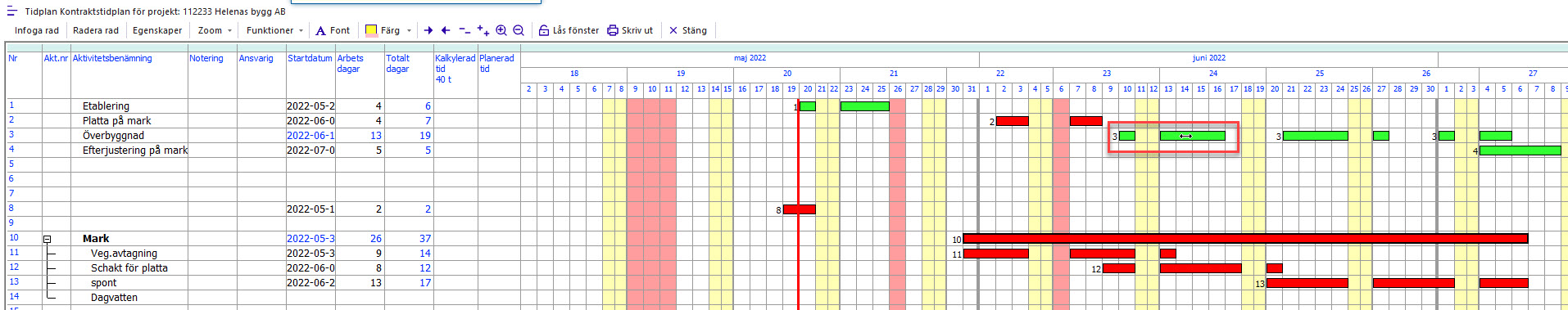Zoom out with the magnifier minus icon
The image size is (1568, 310).
[519, 30]
